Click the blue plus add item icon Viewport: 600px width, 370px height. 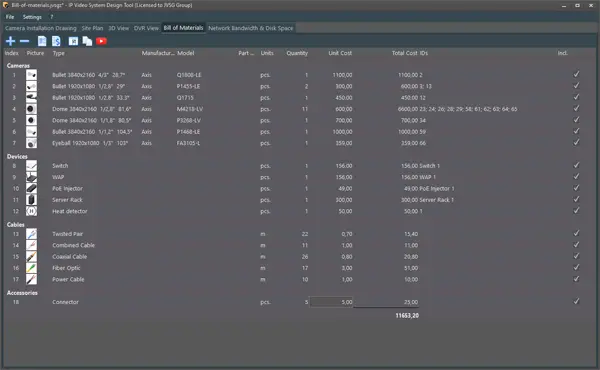[x=10, y=41]
